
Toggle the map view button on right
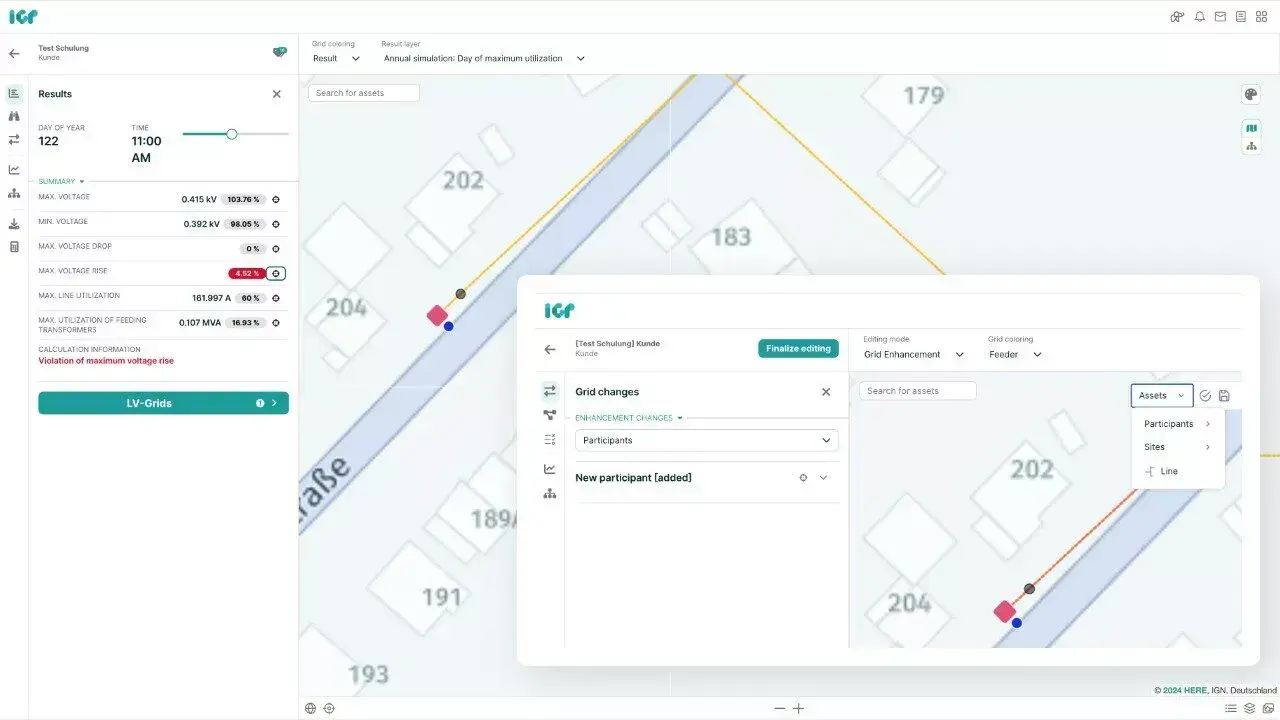1250,128
